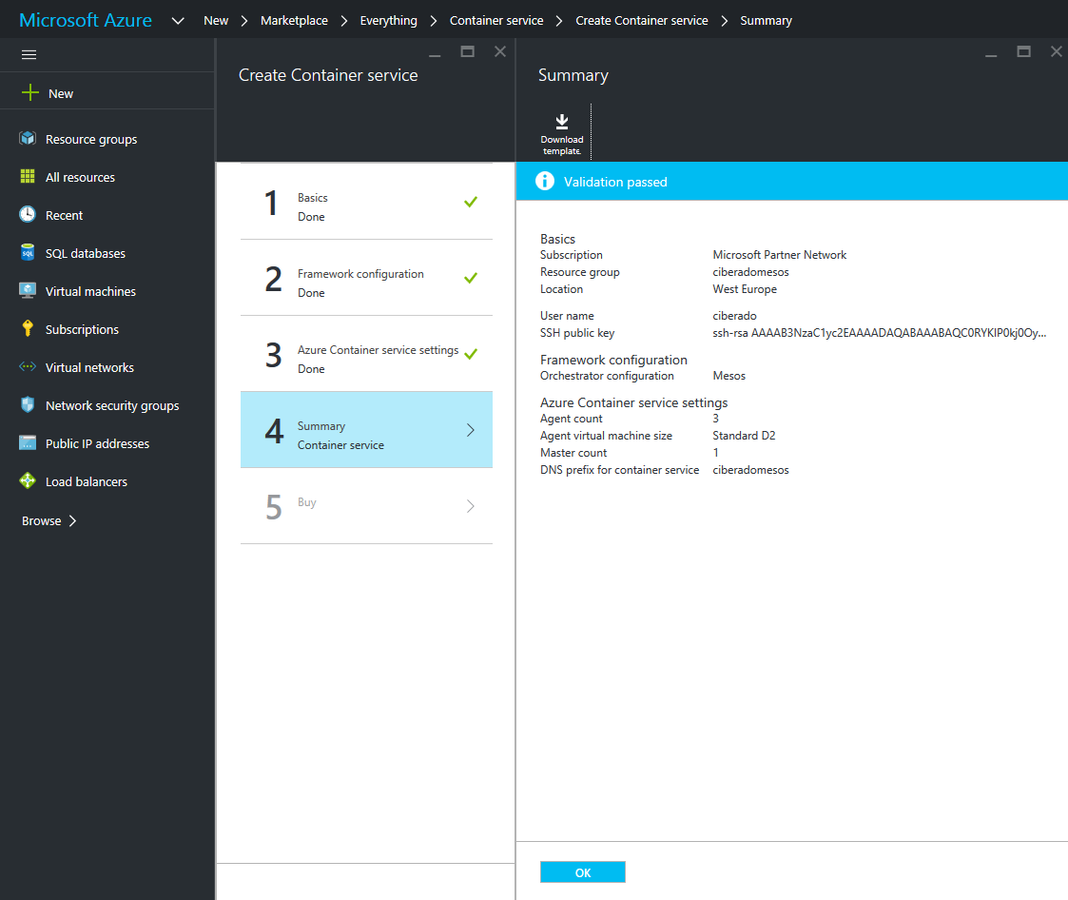The image size is (1068, 900).
Task: Open Resource groups in sidebar
Action: pyautogui.click(x=91, y=139)
